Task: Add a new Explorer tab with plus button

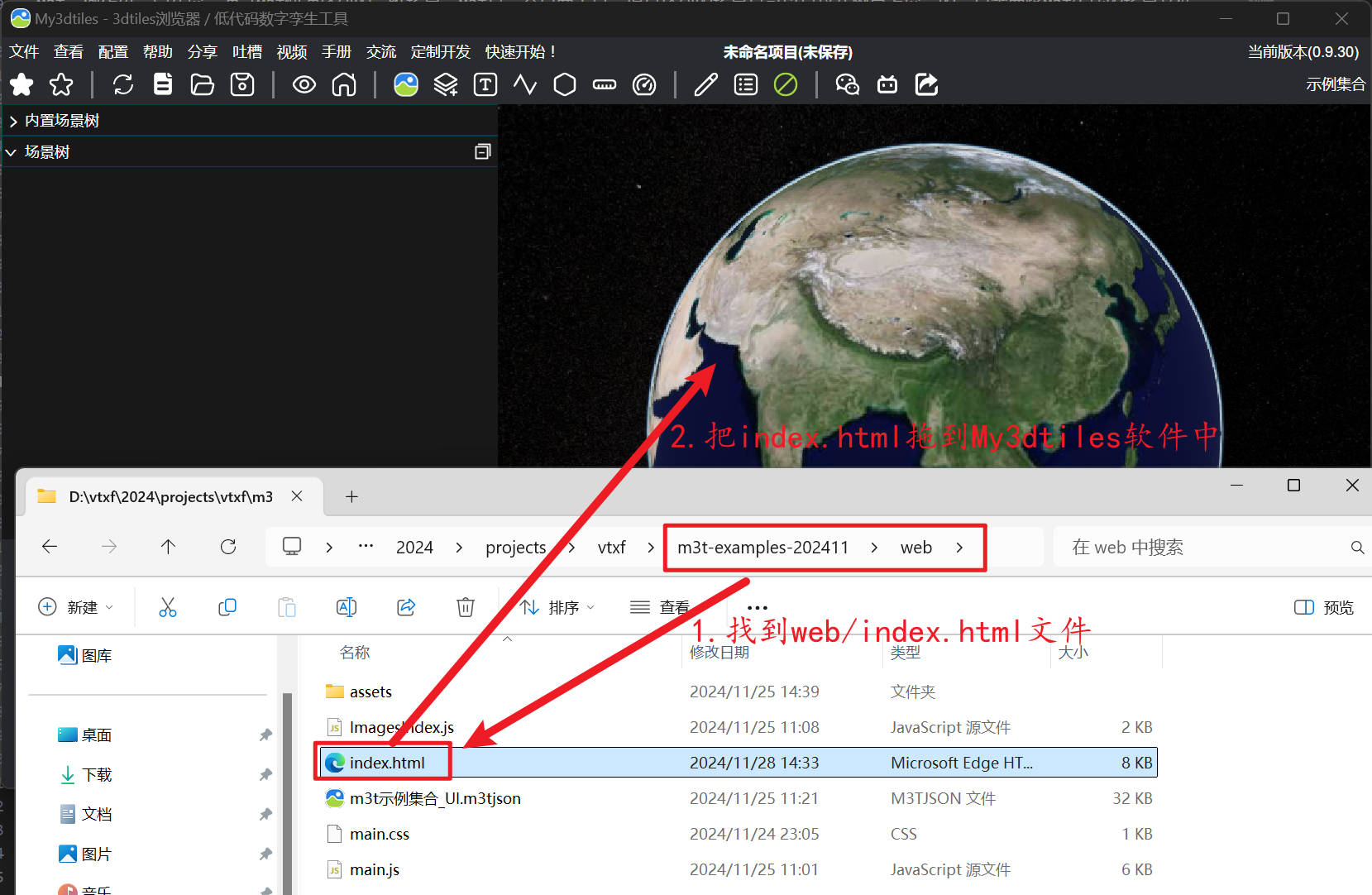Action: click(351, 496)
